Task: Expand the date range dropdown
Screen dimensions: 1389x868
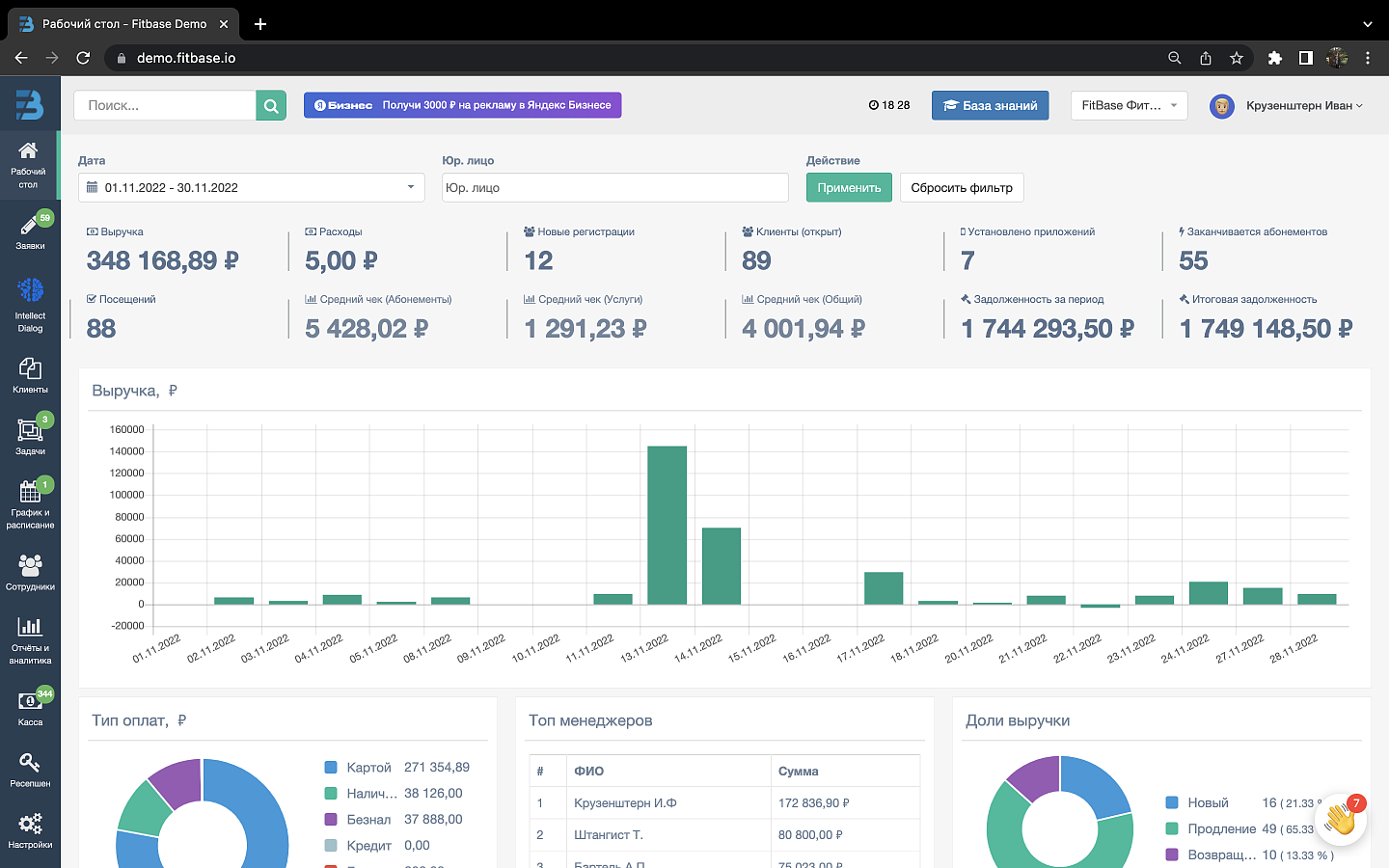Action: click(x=252, y=187)
